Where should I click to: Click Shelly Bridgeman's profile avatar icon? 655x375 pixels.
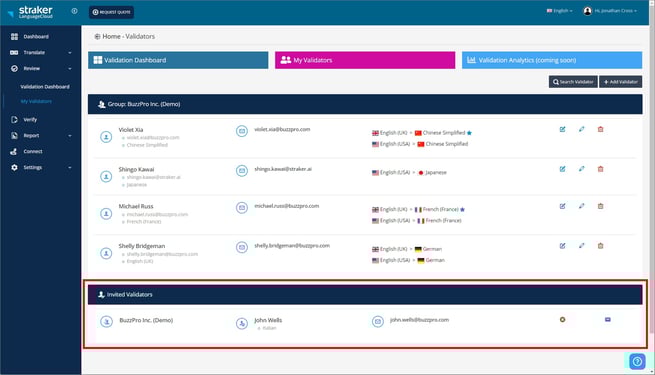pos(106,253)
